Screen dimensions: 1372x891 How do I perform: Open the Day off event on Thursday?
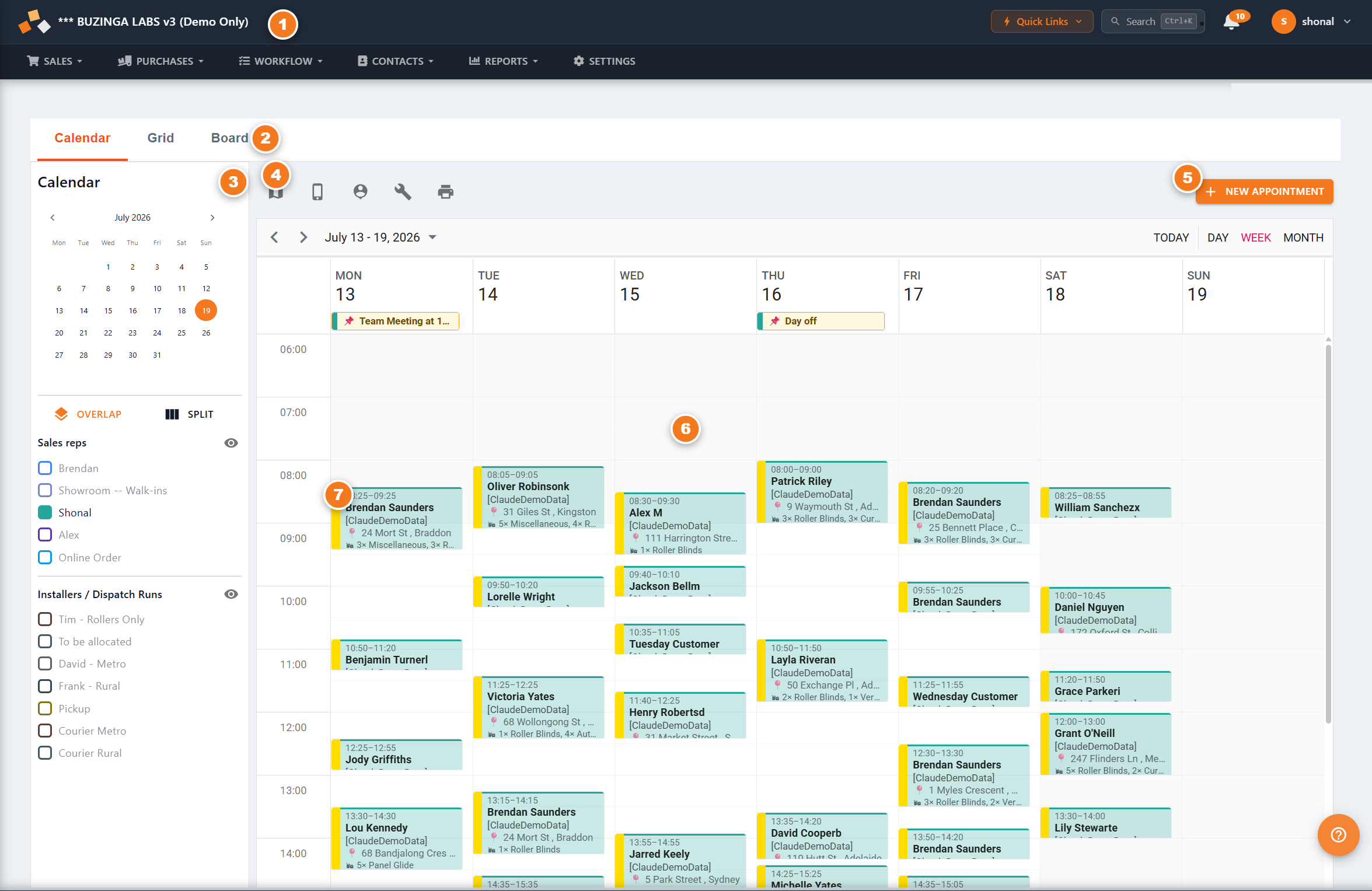click(x=821, y=322)
